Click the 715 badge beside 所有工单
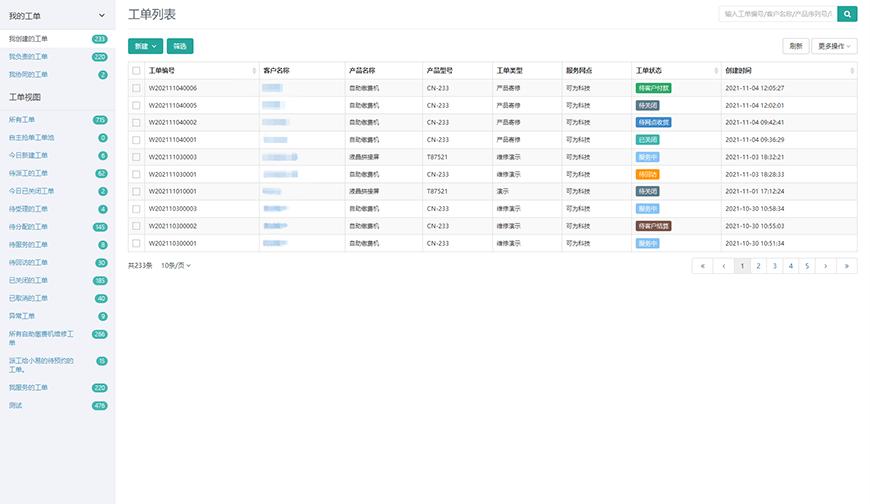The width and height of the screenshot is (870, 504). [x=100, y=120]
